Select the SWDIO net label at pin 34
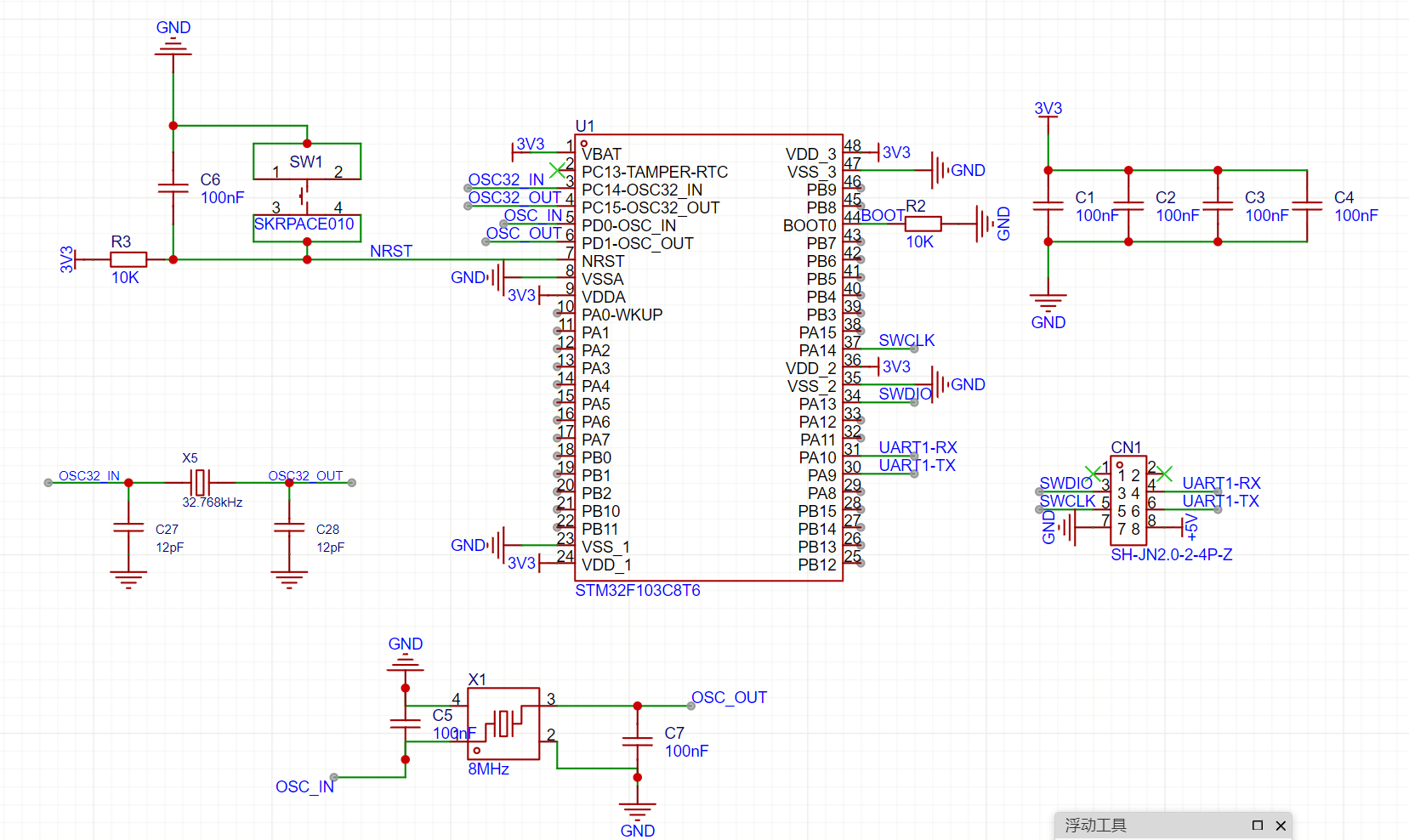The image size is (1409, 840). click(x=905, y=394)
